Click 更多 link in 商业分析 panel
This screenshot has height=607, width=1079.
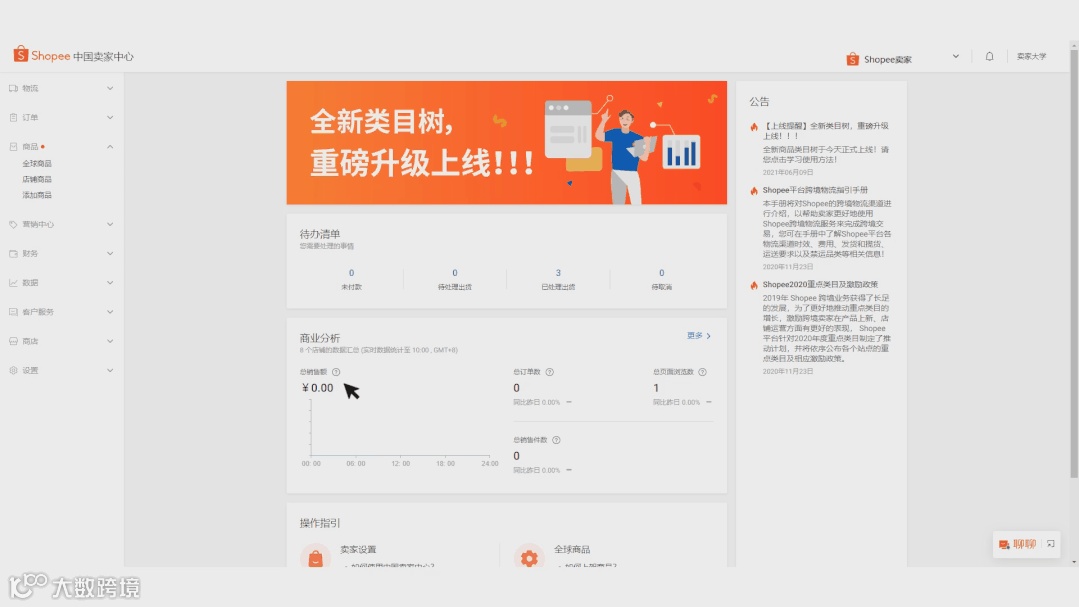point(698,336)
